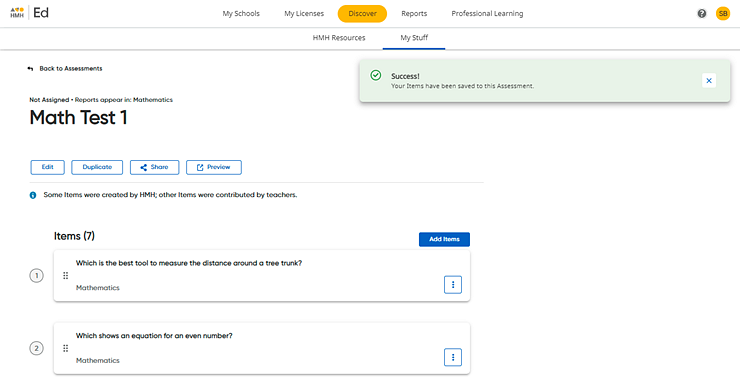Open Professional Learning
The image size is (740, 381).
487,14
